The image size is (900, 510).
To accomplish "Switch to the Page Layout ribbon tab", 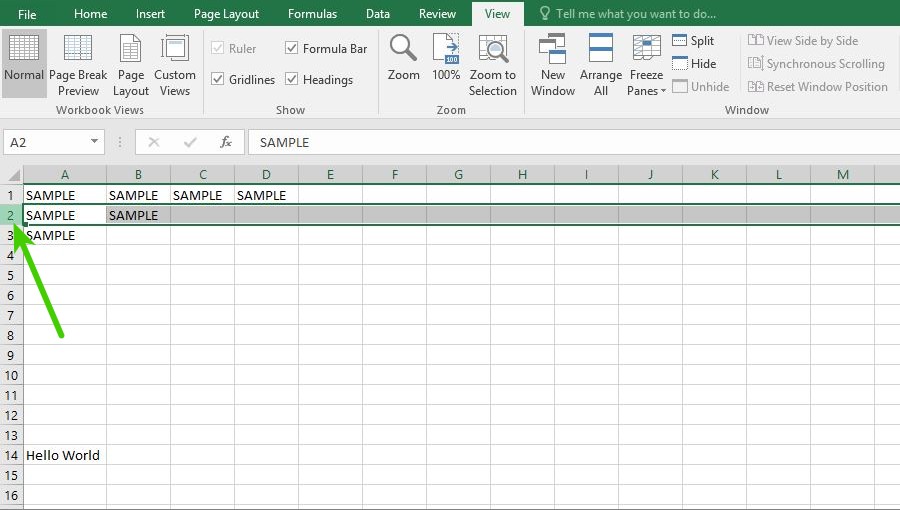I will coord(226,14).
